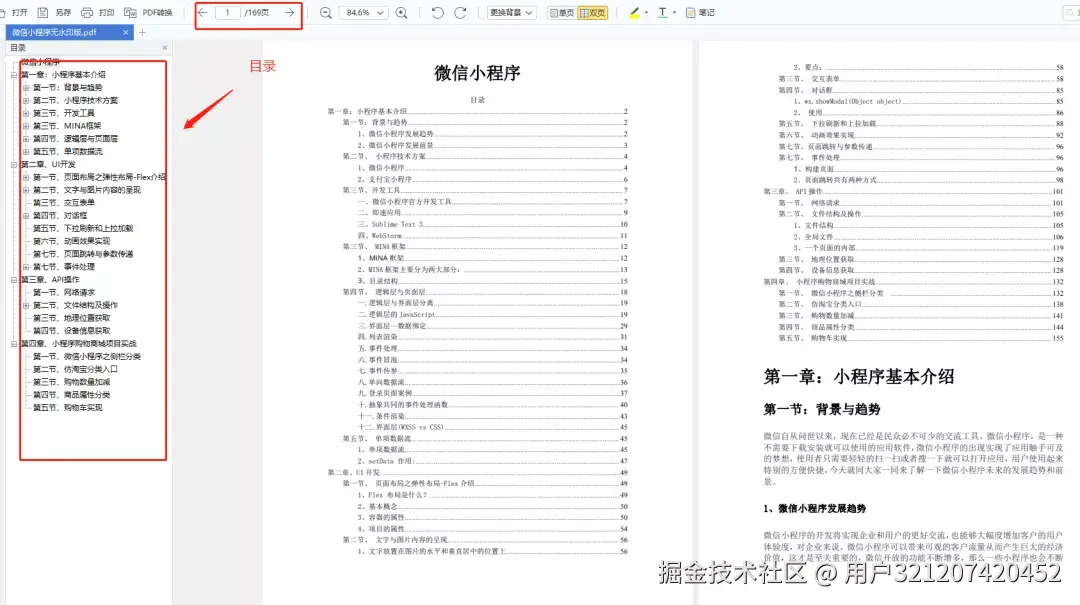Open the 更换背景 background dropdown

click(x=511, y=12)
